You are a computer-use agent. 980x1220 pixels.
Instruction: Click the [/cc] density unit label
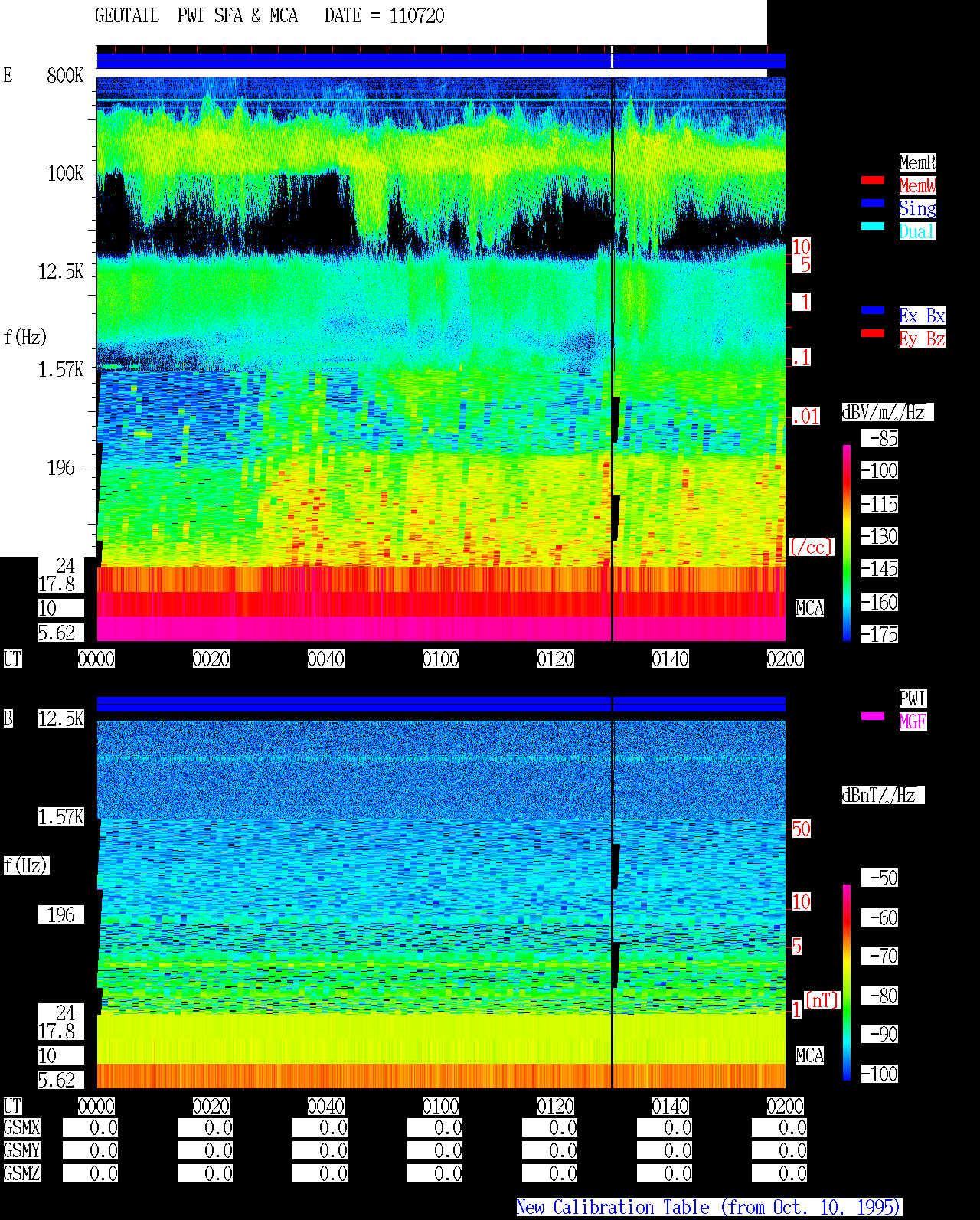811,547
